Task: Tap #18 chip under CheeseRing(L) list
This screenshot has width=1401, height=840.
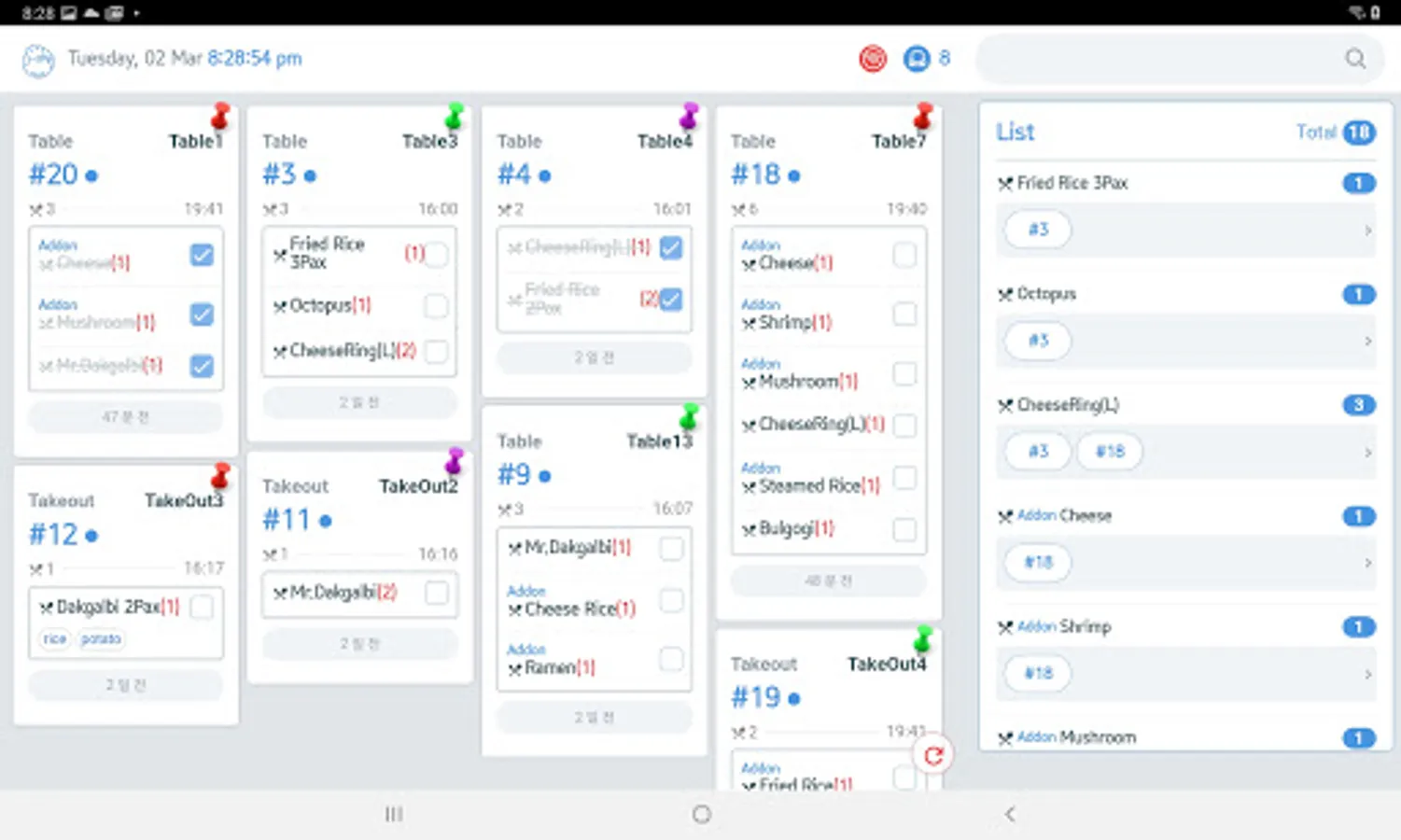Action: [1109, 452]
